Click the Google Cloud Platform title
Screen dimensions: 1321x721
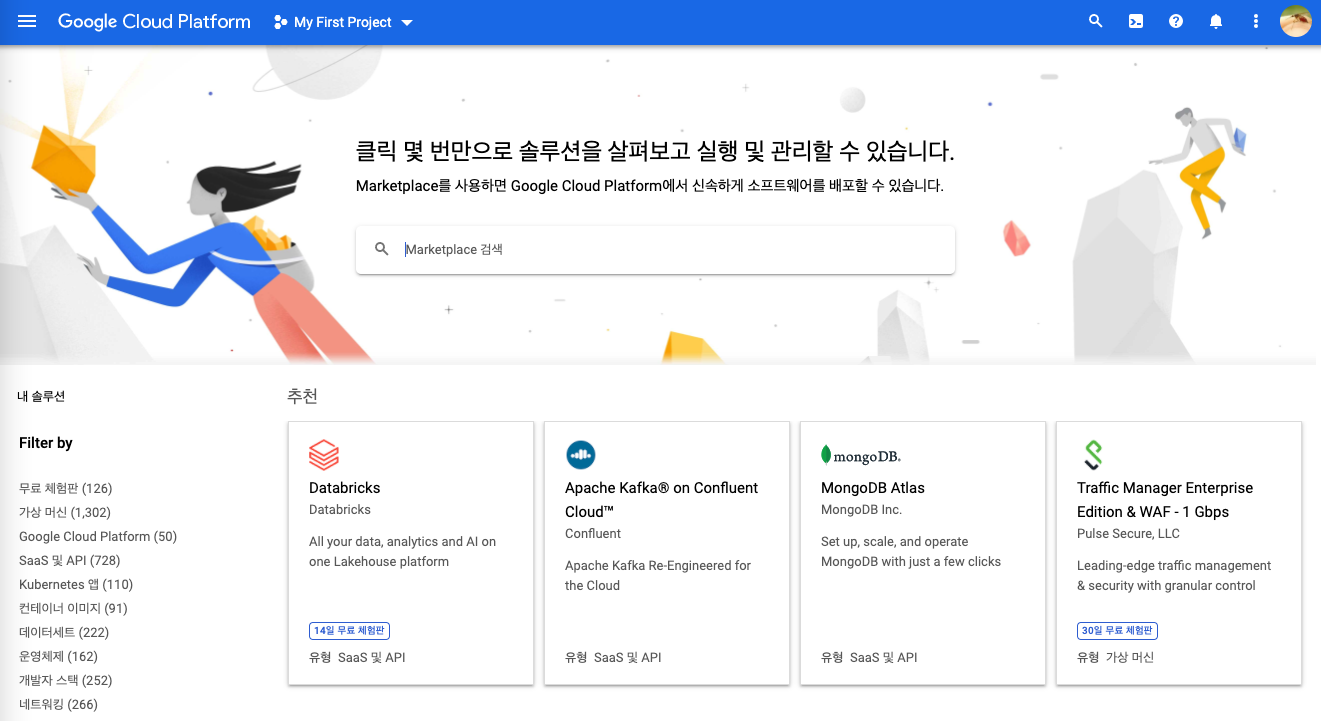click(154, 21)
